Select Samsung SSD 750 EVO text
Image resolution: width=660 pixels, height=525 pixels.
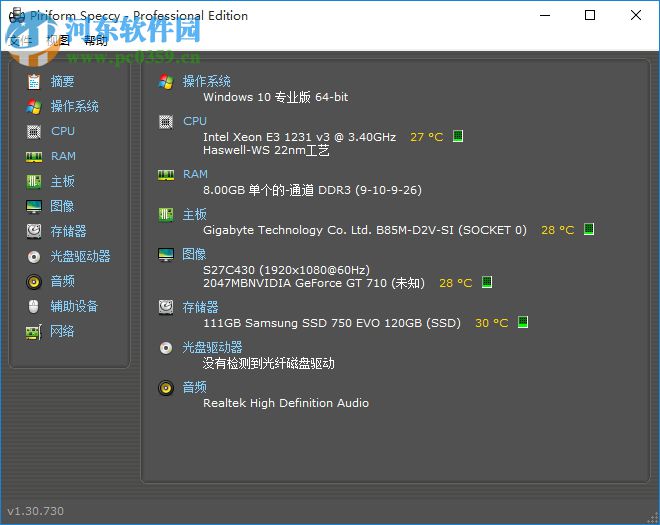click(332, 323)
